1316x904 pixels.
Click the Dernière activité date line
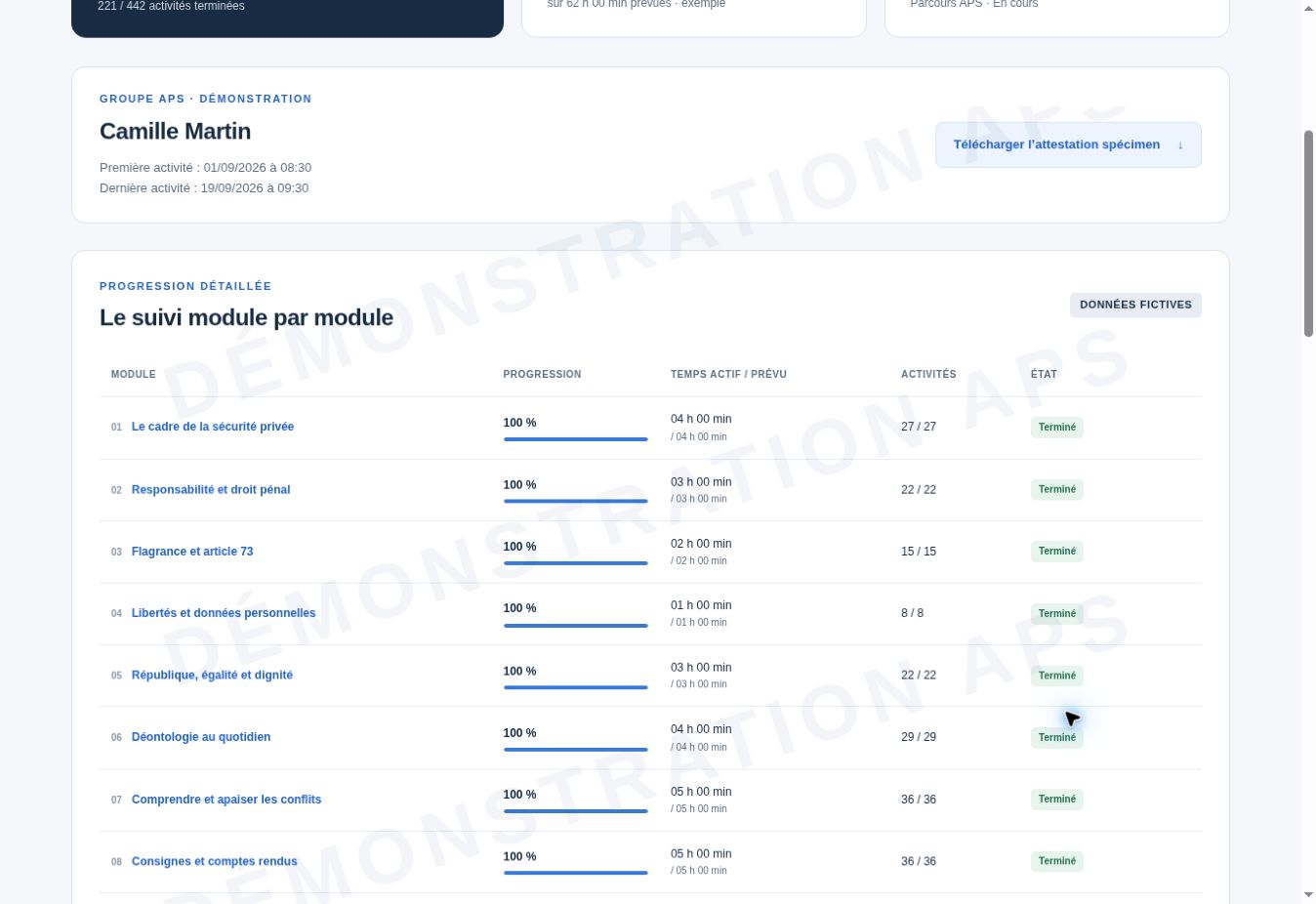204,188
